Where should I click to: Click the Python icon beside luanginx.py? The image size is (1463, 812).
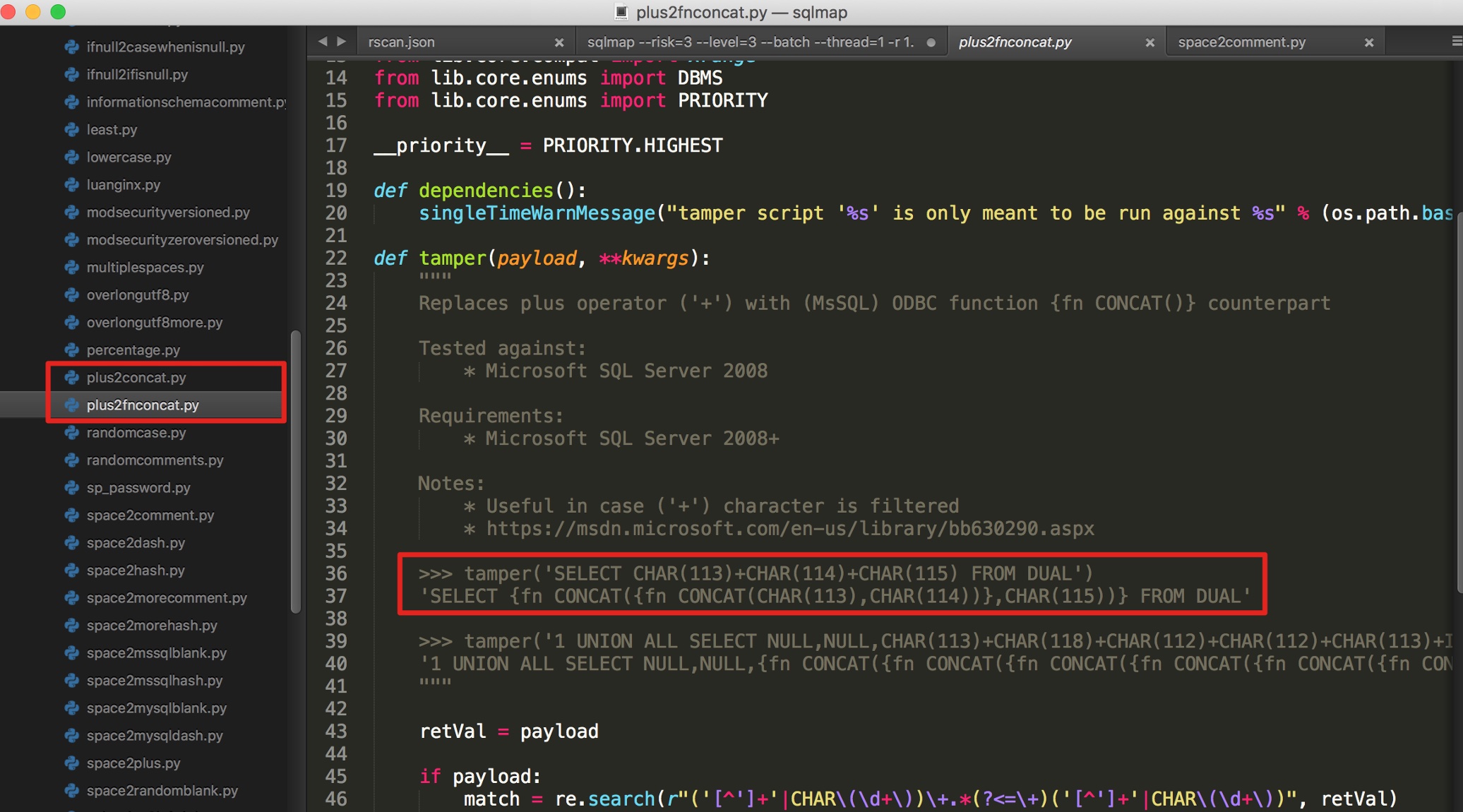[71, 185]
